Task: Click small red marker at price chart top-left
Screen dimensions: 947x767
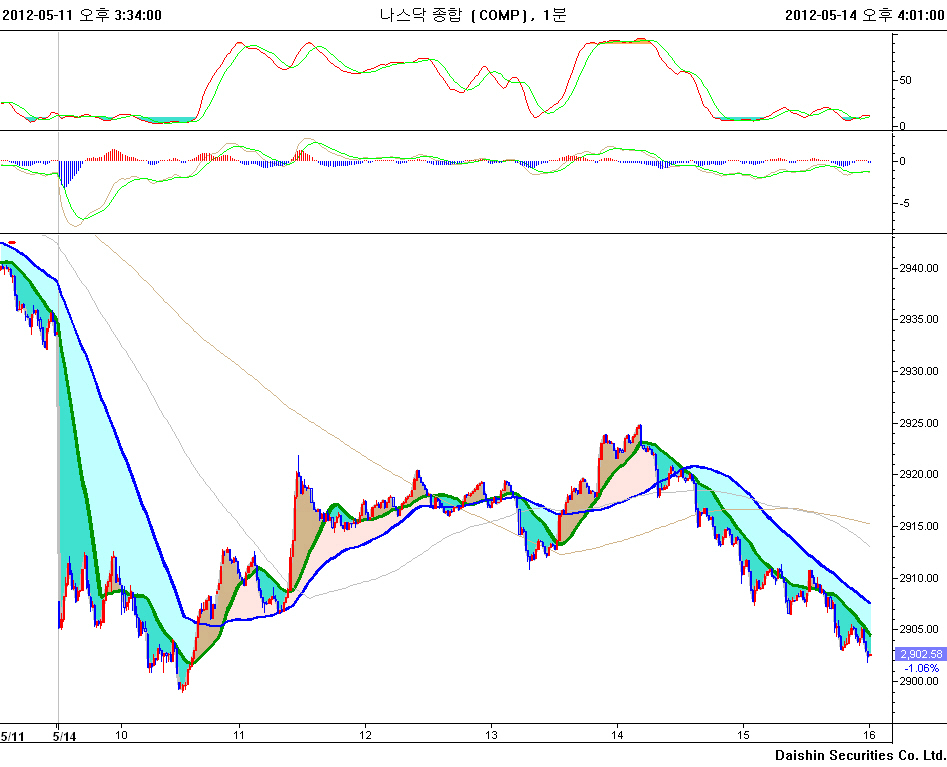Action: [x=11, y=241]
